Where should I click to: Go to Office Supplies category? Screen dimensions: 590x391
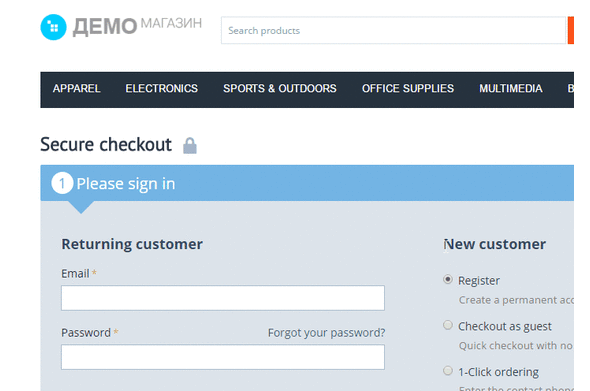[x=408, y=88]
